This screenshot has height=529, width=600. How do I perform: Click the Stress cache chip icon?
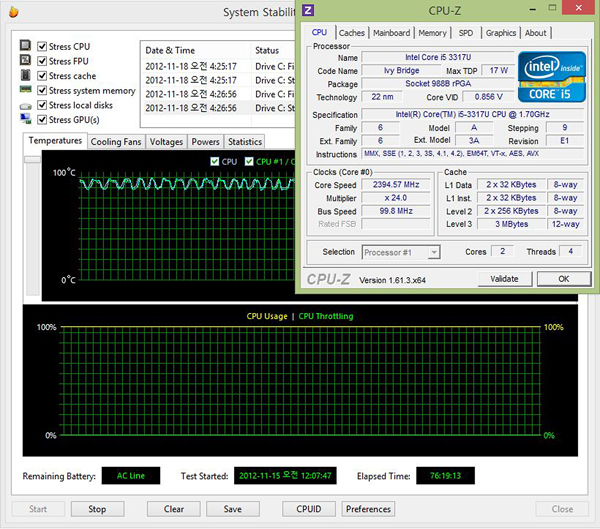click(x=26, y=75)
